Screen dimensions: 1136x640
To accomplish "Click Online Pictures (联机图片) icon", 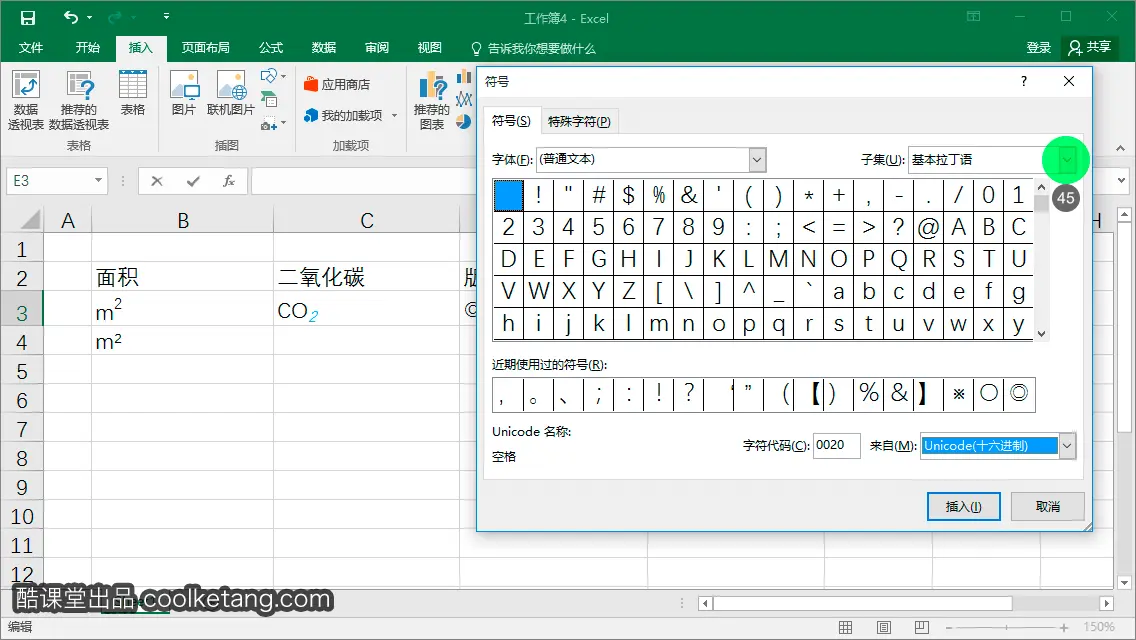I will pos(230,93).
